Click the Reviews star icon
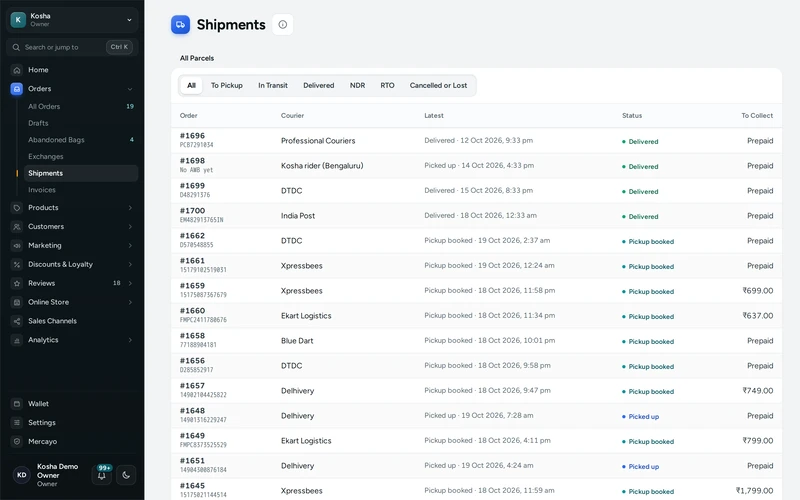This screenshot has height=500, width=800. 17,283
